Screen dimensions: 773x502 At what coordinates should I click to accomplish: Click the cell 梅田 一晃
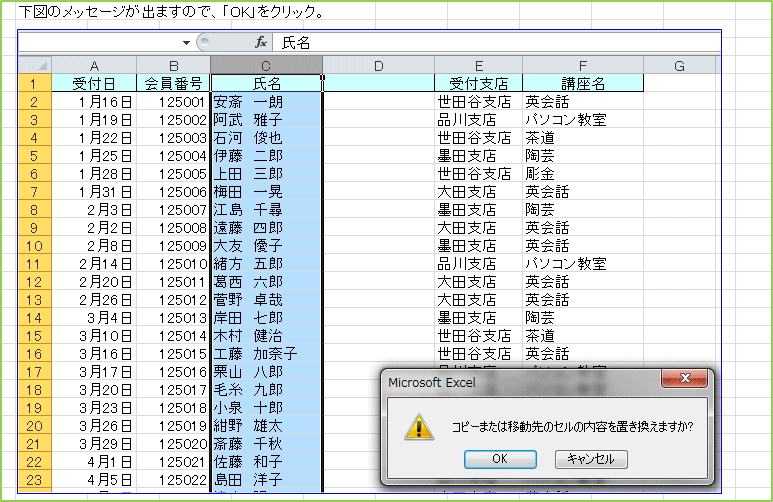(266, 192)
